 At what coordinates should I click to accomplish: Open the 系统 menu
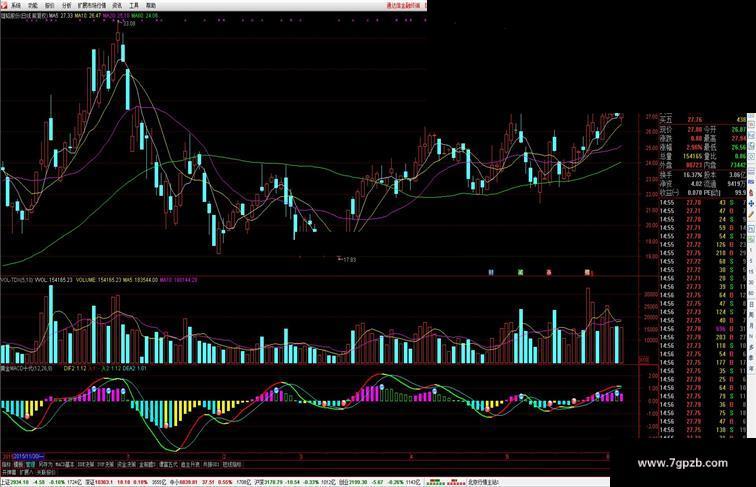click(16, 6)
